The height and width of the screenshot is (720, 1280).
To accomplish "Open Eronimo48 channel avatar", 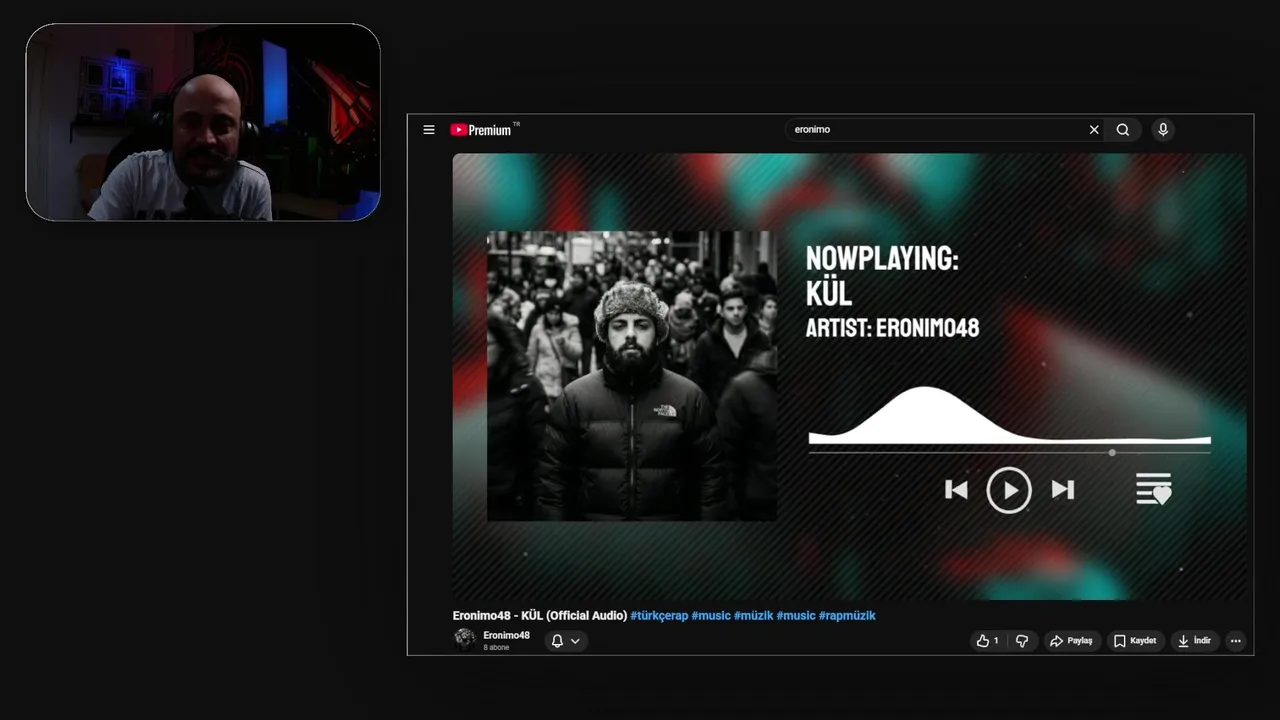I will (x=465, y=640).
